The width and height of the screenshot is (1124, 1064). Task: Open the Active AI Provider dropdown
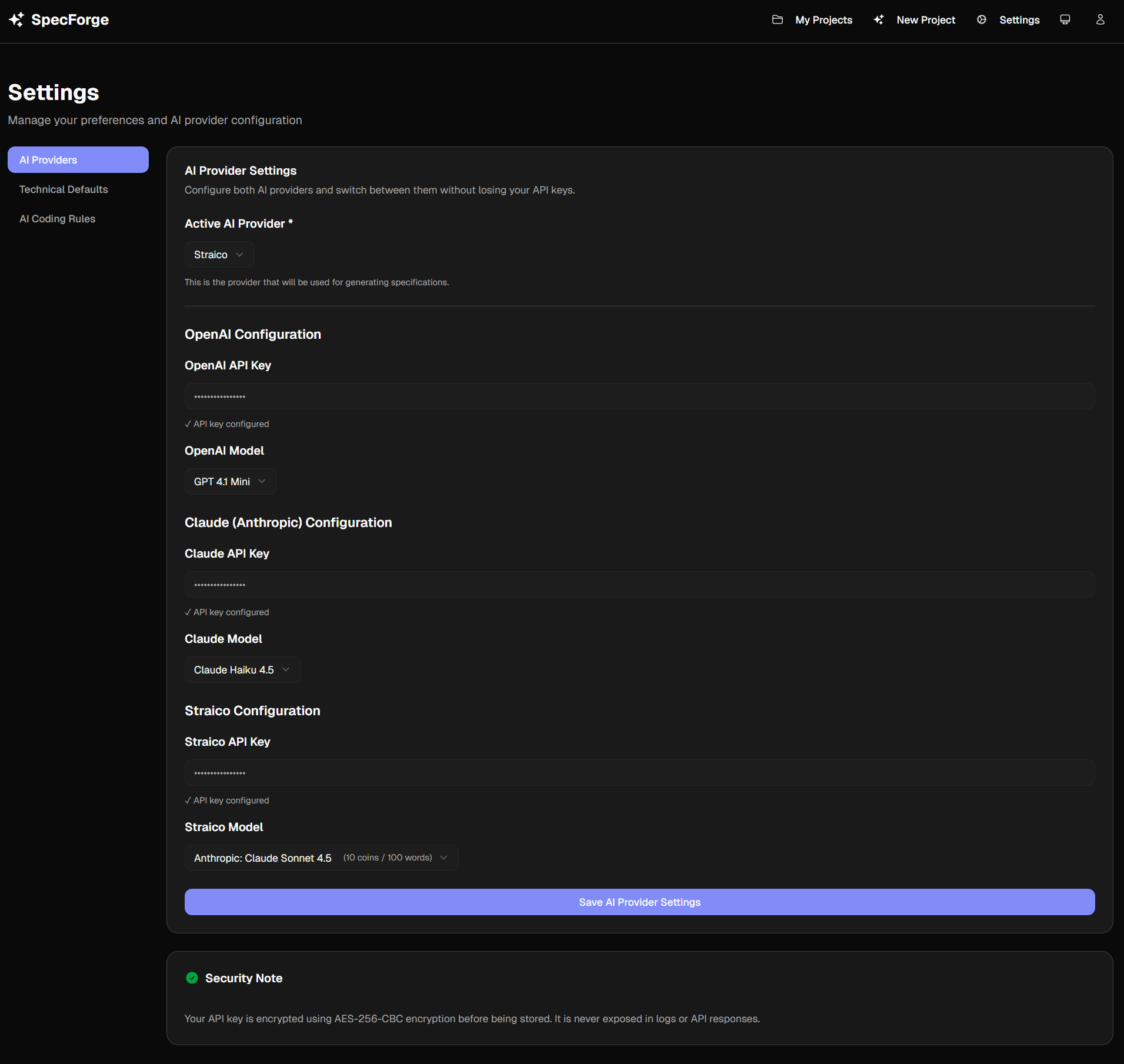218,254
